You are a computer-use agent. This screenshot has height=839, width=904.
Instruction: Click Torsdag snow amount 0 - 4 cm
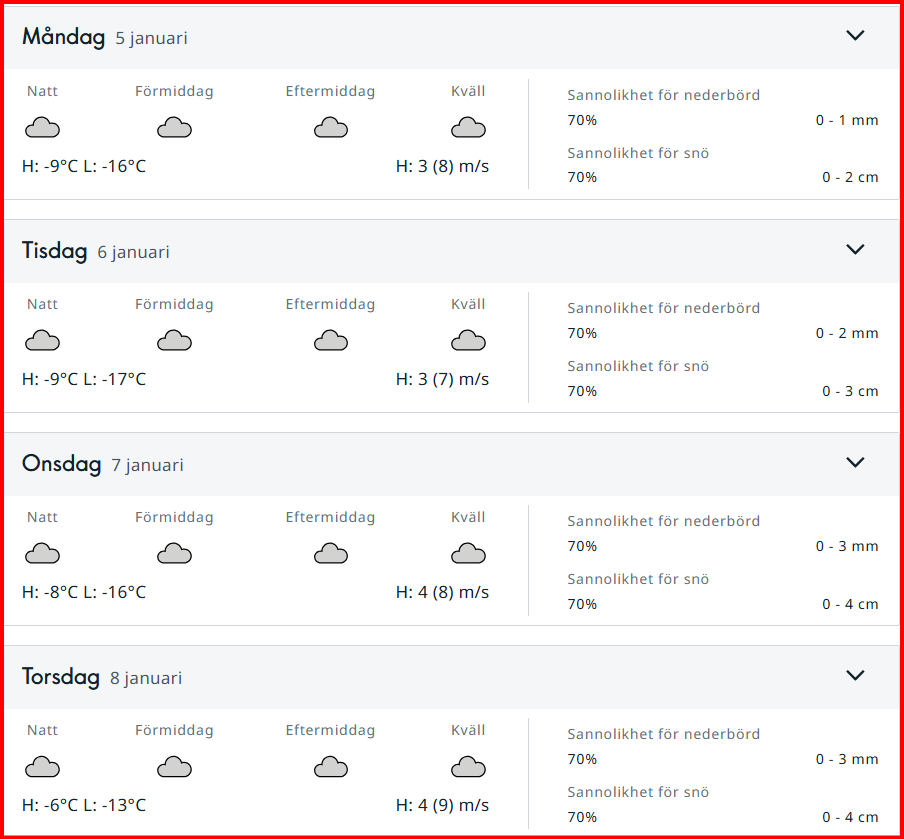(x=850, y=818)
